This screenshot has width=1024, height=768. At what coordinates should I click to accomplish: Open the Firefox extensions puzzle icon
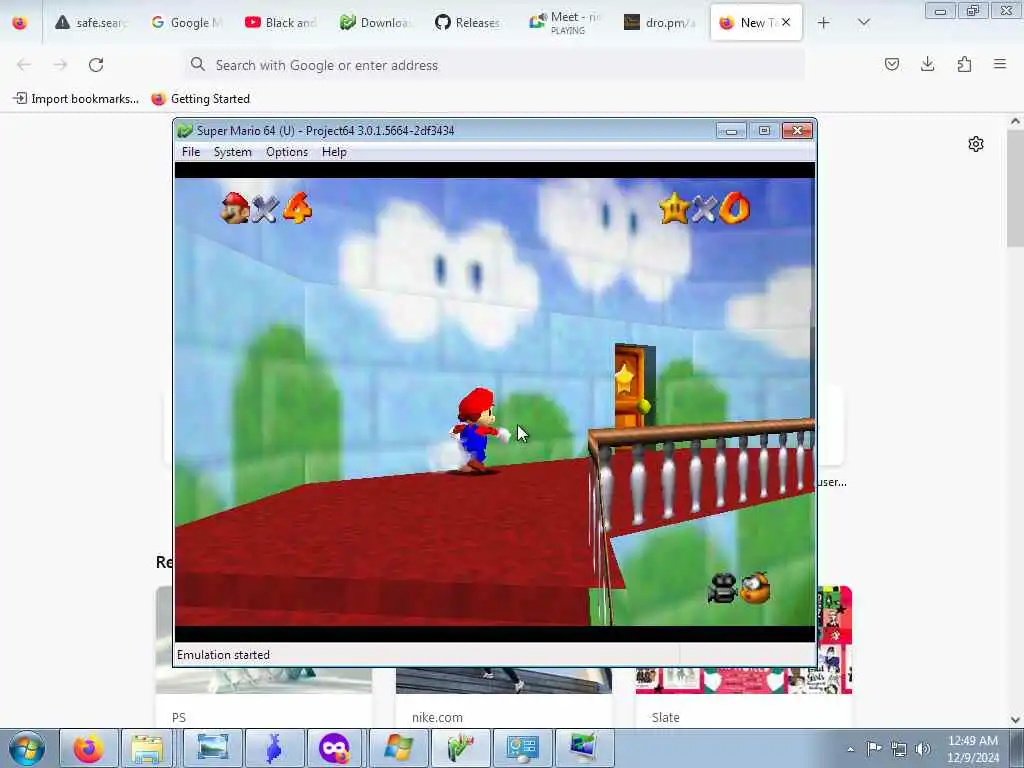pyautogui.click(x=964, y=64)
